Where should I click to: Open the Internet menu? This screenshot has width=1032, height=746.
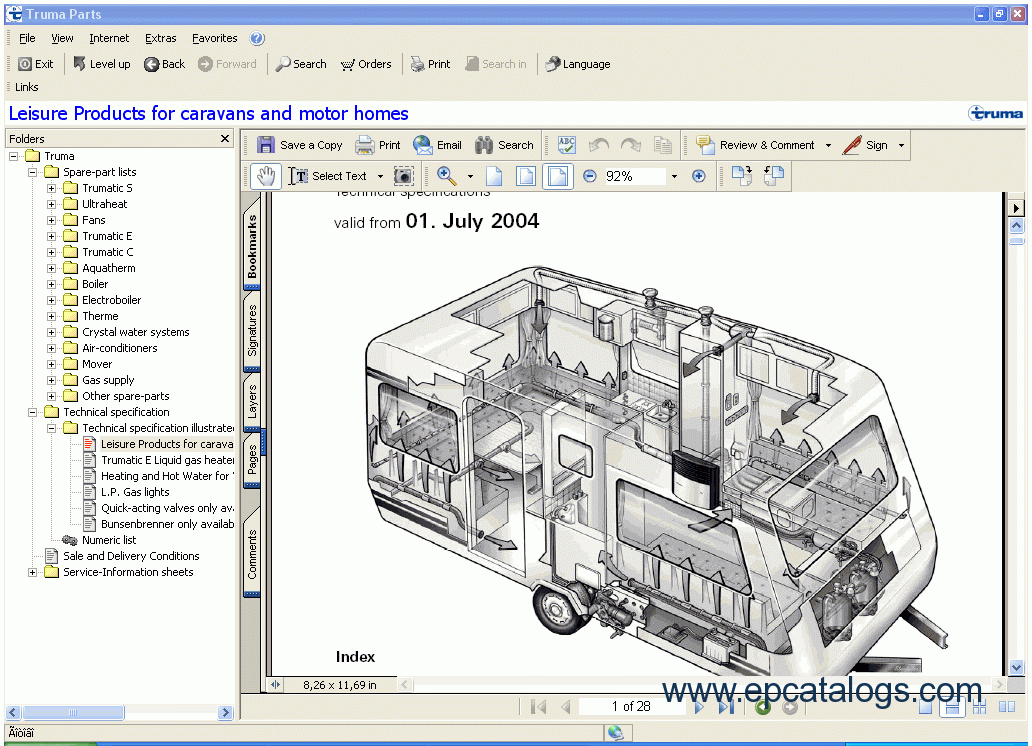pos(109,38)
